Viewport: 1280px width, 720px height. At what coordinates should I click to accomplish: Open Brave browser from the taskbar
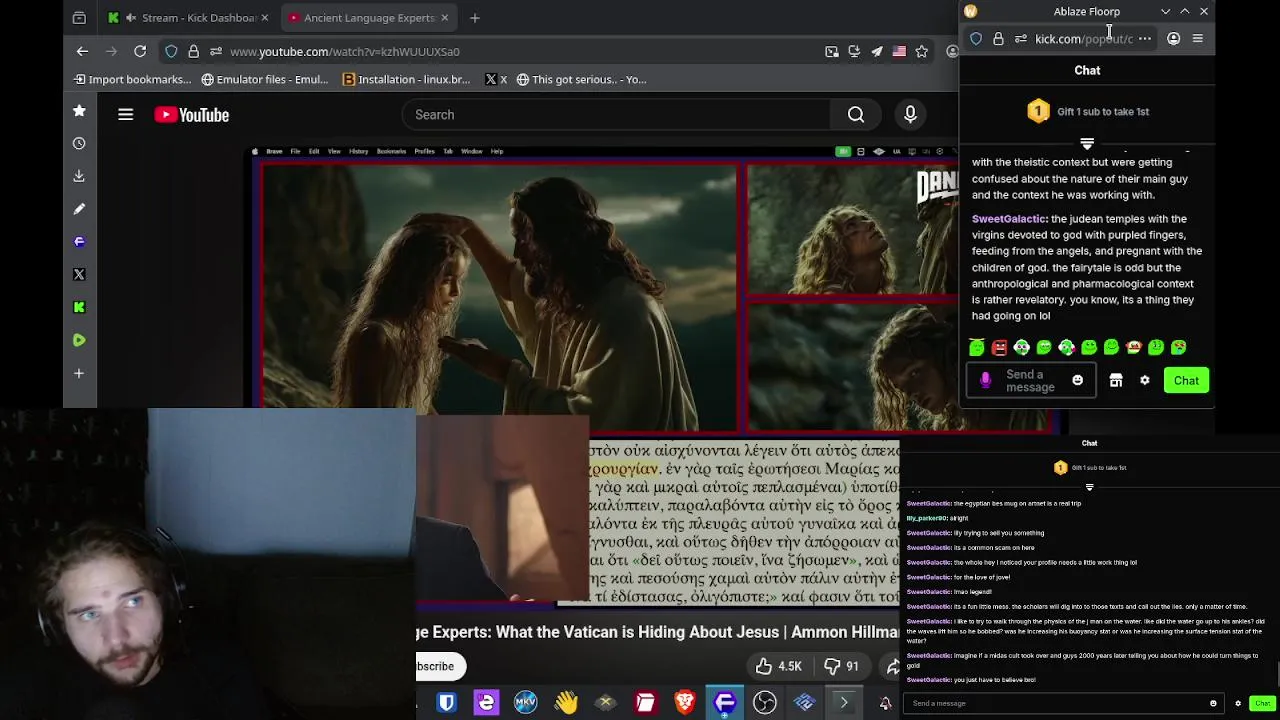[685, 703]
